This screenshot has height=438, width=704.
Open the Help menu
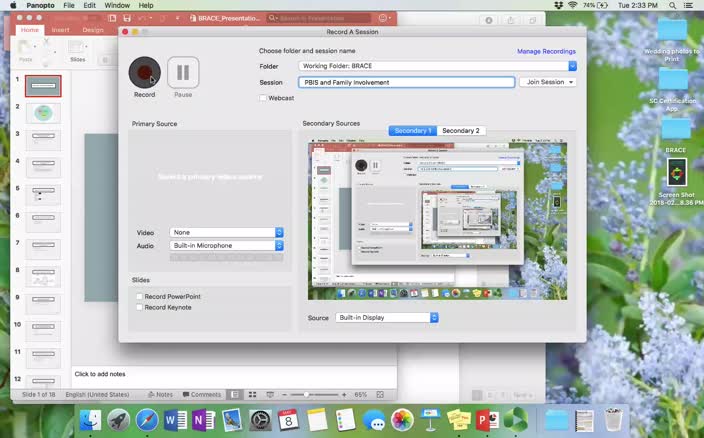coord(146,5)
